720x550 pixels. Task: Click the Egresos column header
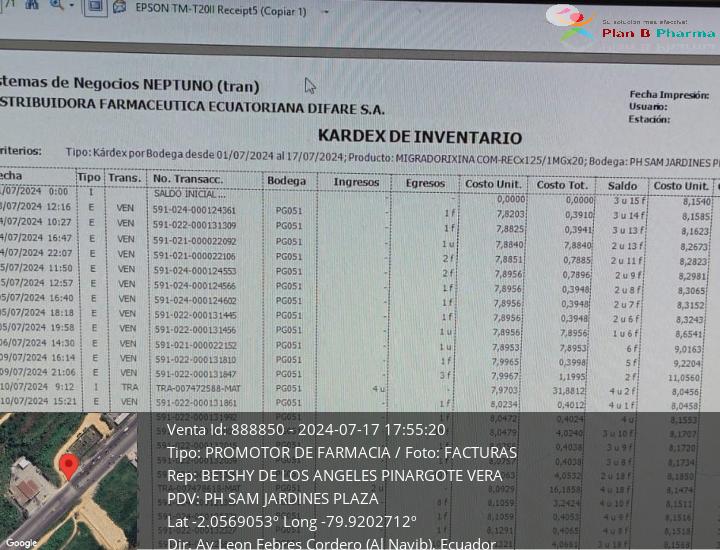pyautogui.click(x=425, y=183)
